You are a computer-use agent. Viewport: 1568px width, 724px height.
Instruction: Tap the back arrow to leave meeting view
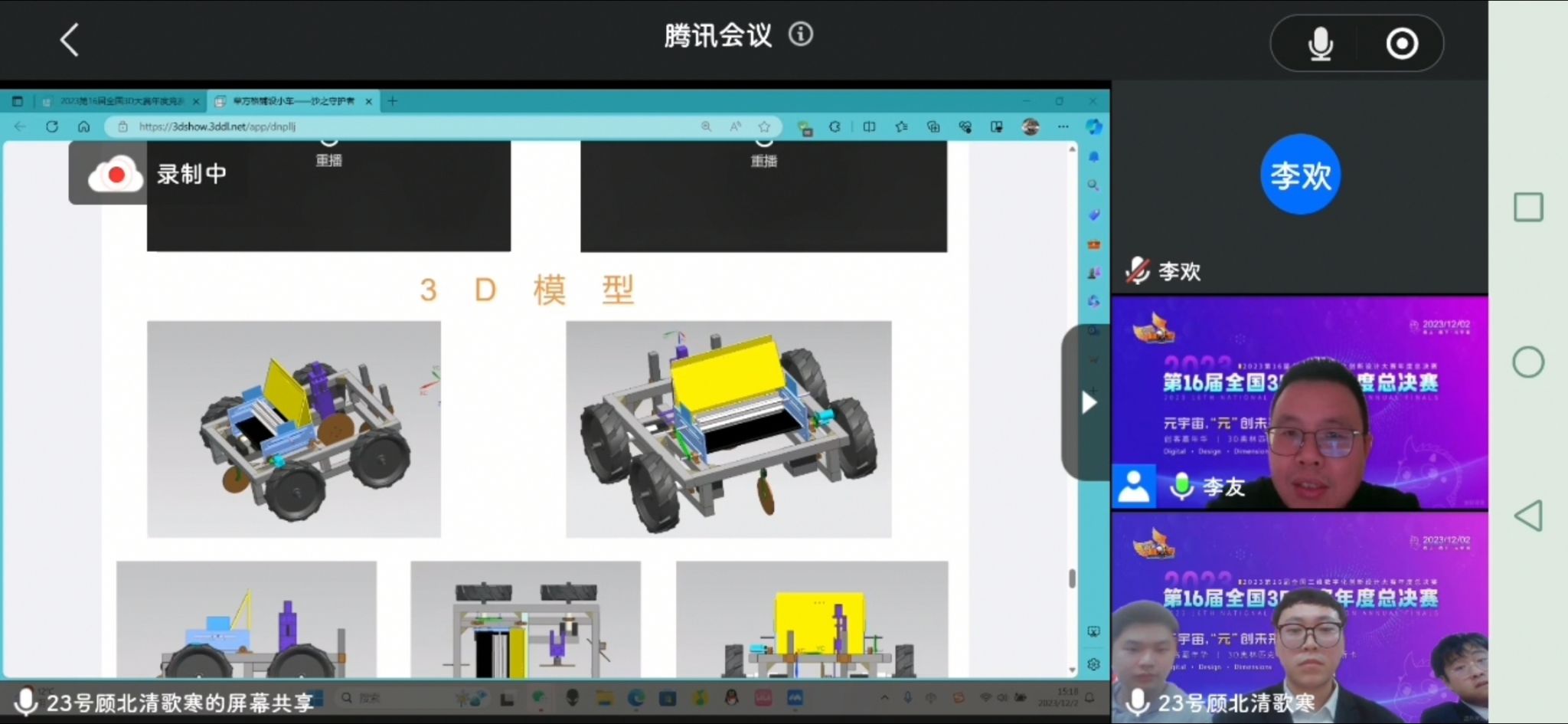(70, 40)
